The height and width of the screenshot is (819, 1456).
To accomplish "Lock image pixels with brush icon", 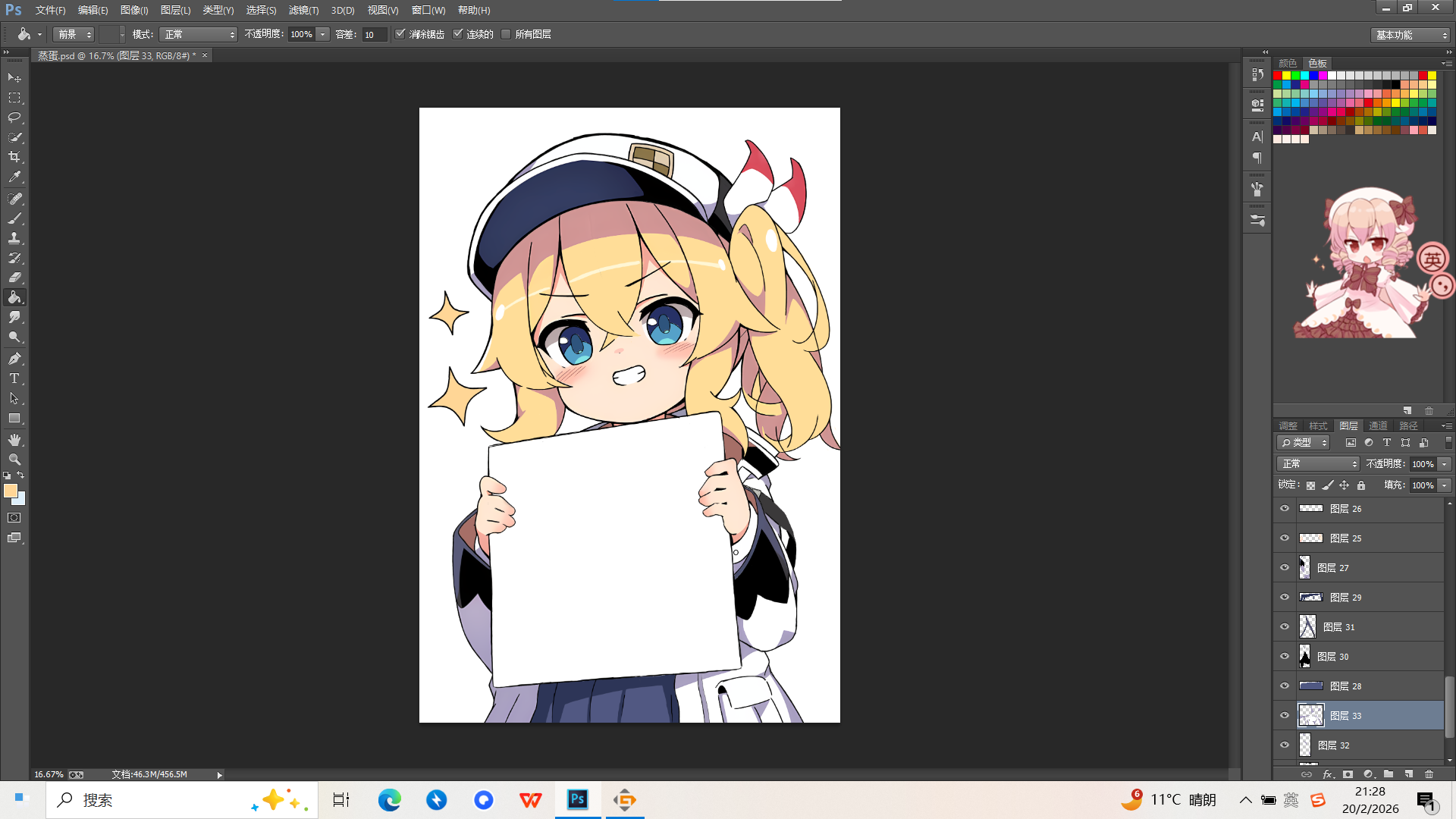I will (x=1327, y=485).
